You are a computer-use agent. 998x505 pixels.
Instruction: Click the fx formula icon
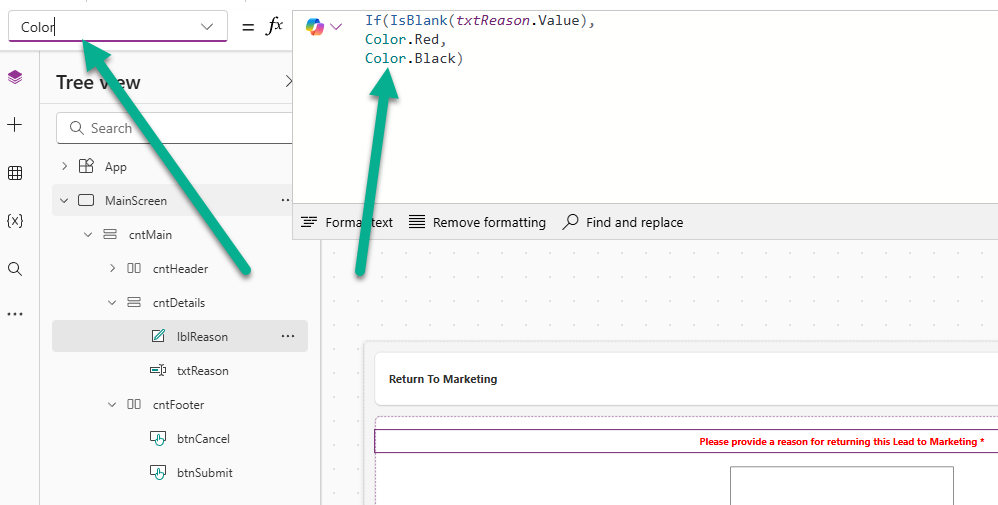[x=274, y=27]
